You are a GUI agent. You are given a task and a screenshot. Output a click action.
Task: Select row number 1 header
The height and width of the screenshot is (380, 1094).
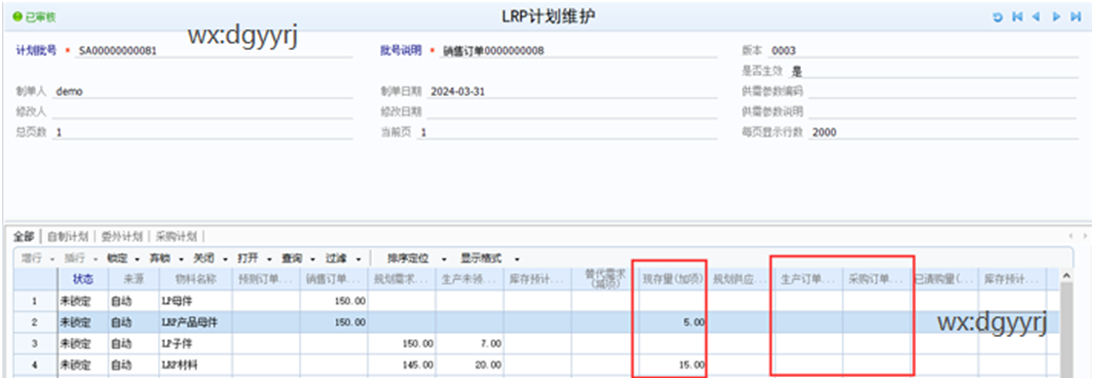click(36, 301)
